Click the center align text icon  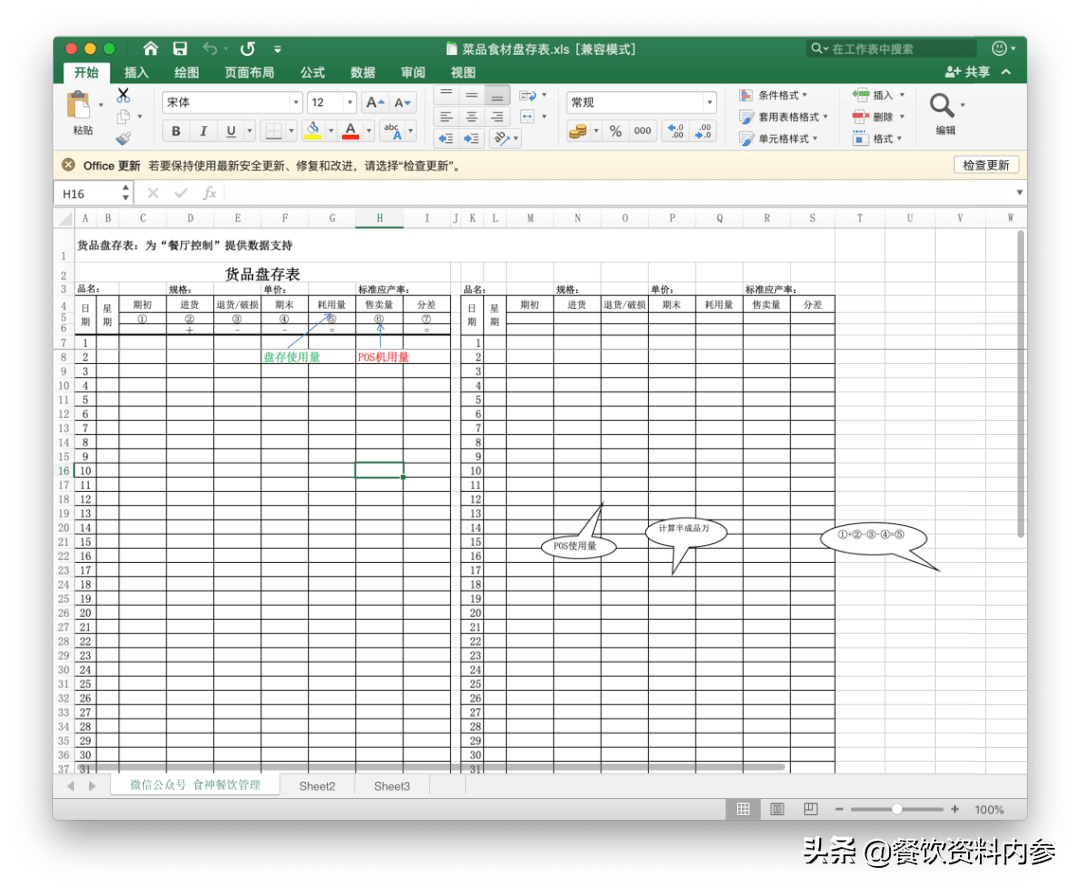(x=471, y=117)
